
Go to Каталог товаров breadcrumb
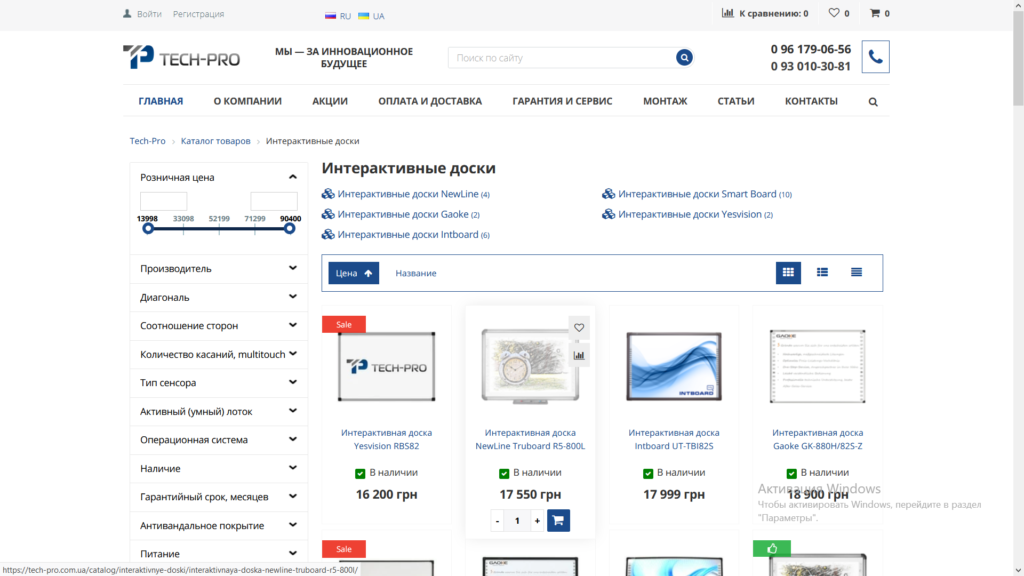(x=216, y=141)
